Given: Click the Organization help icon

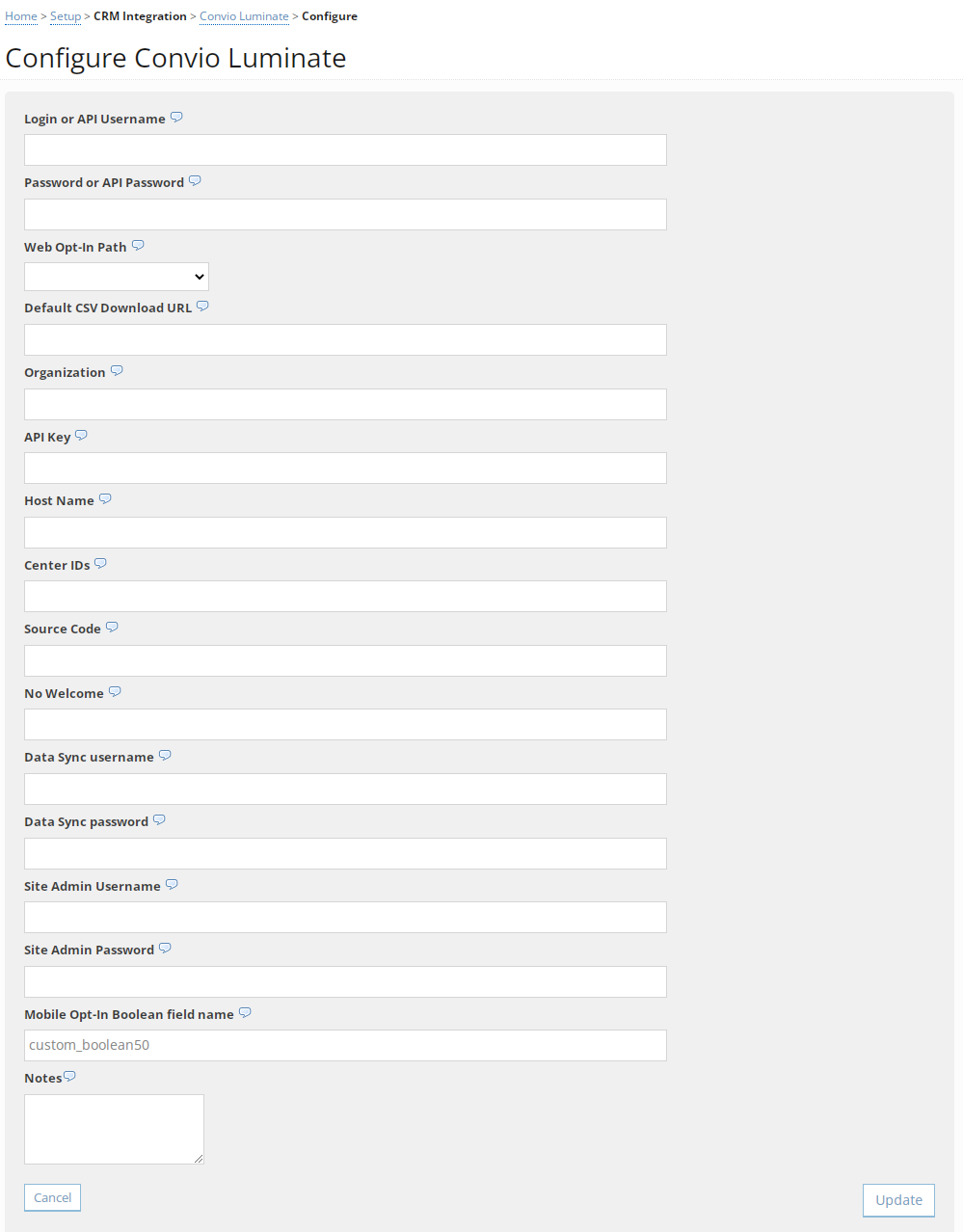Looking at the screenshot, I should 117,369.
